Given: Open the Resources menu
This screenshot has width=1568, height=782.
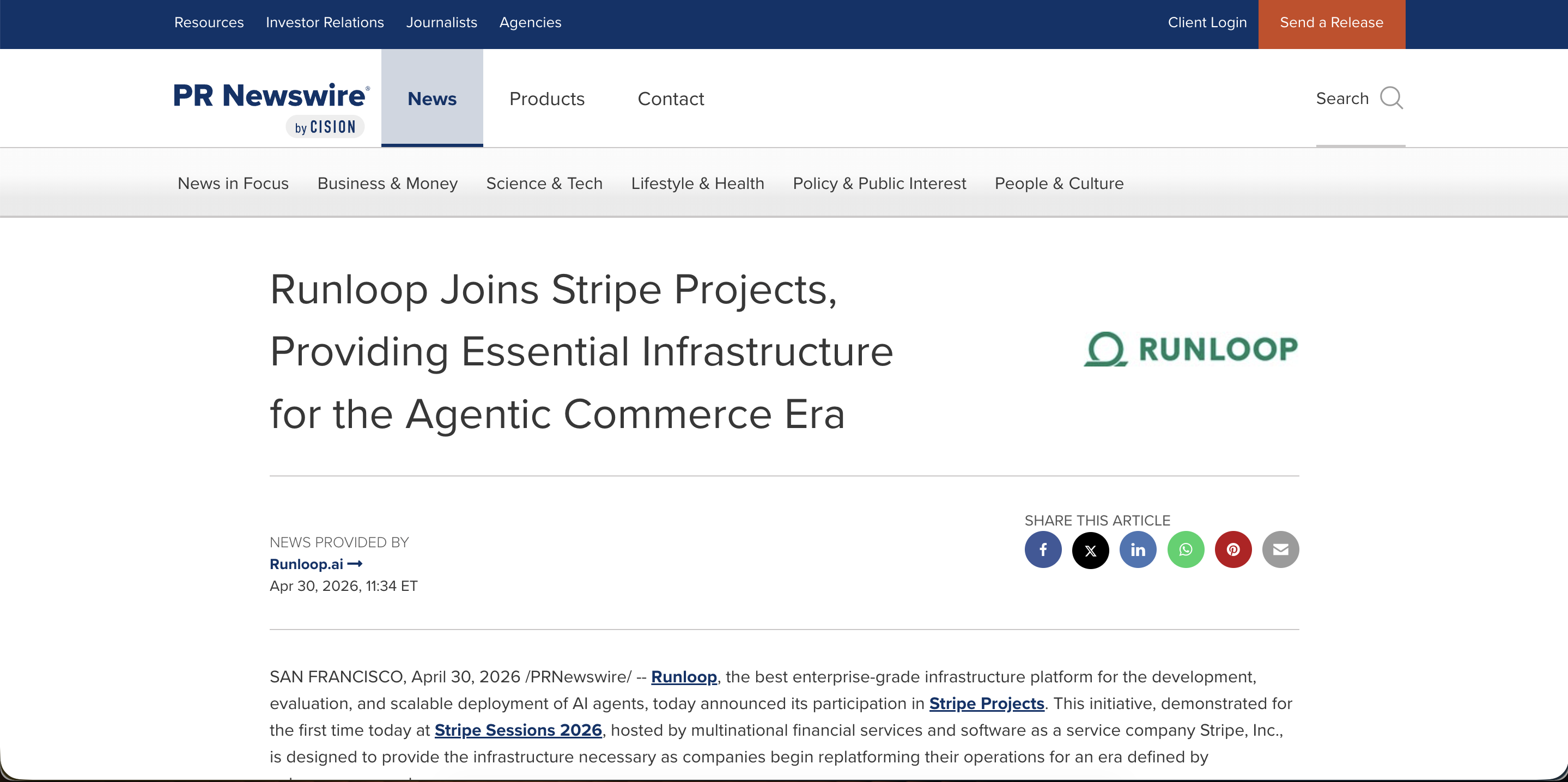Looking at the screenshot, I should click(x=209, y=22).
